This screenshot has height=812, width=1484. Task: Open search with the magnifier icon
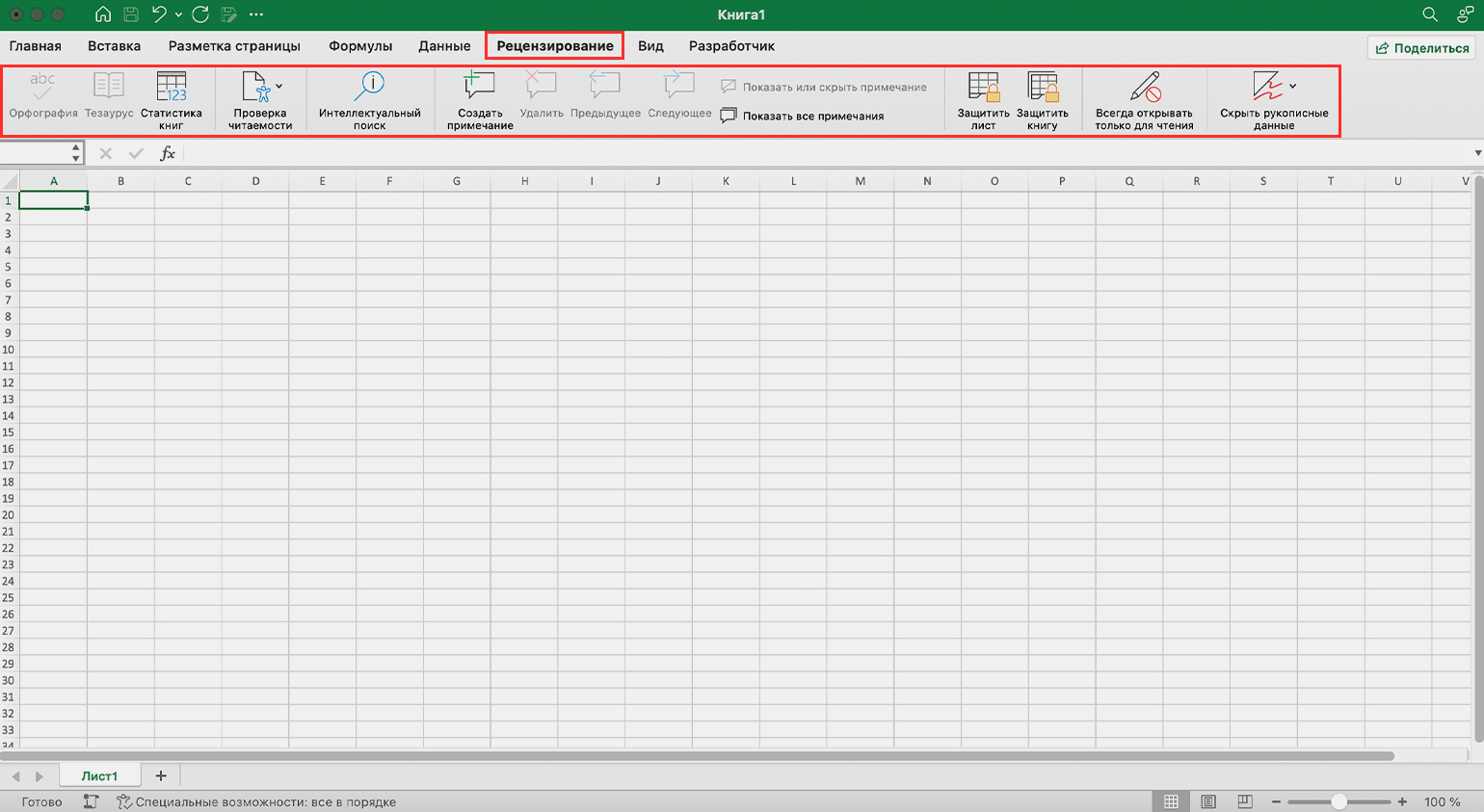click(x=1430, y=14)
